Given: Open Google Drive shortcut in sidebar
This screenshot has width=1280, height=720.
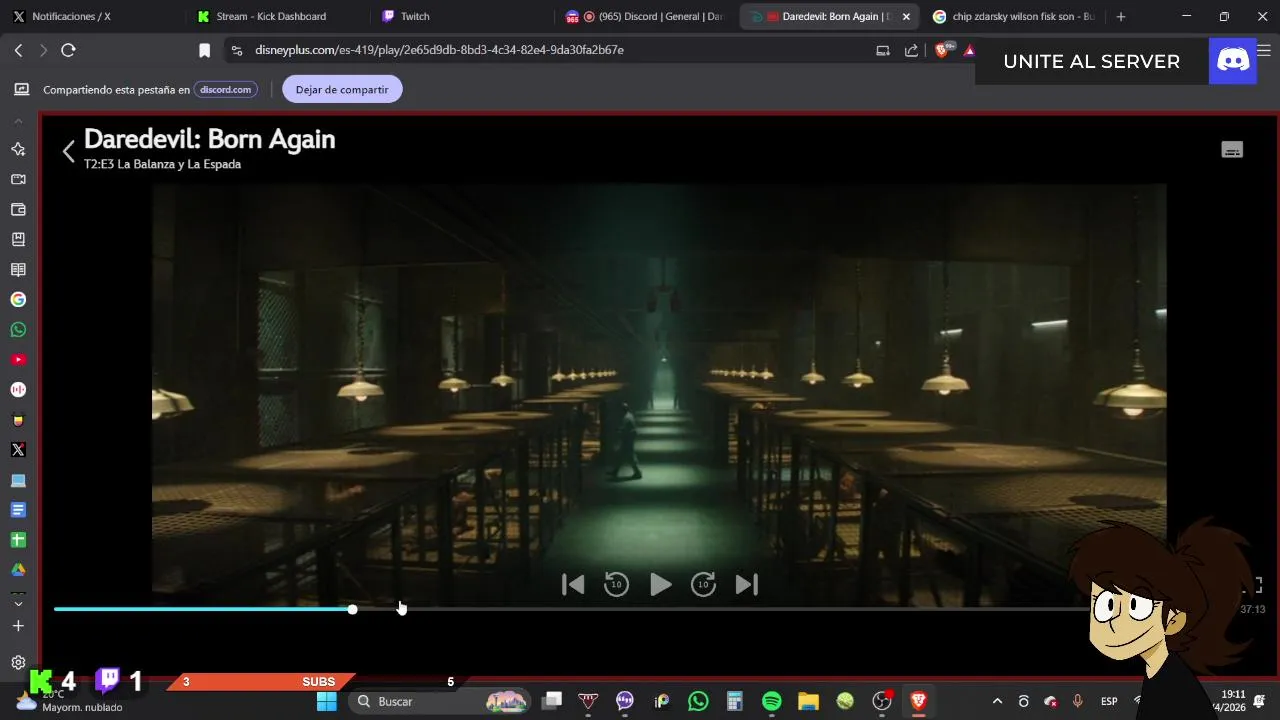Looking at the screenshot, I should tap(18, 569).
